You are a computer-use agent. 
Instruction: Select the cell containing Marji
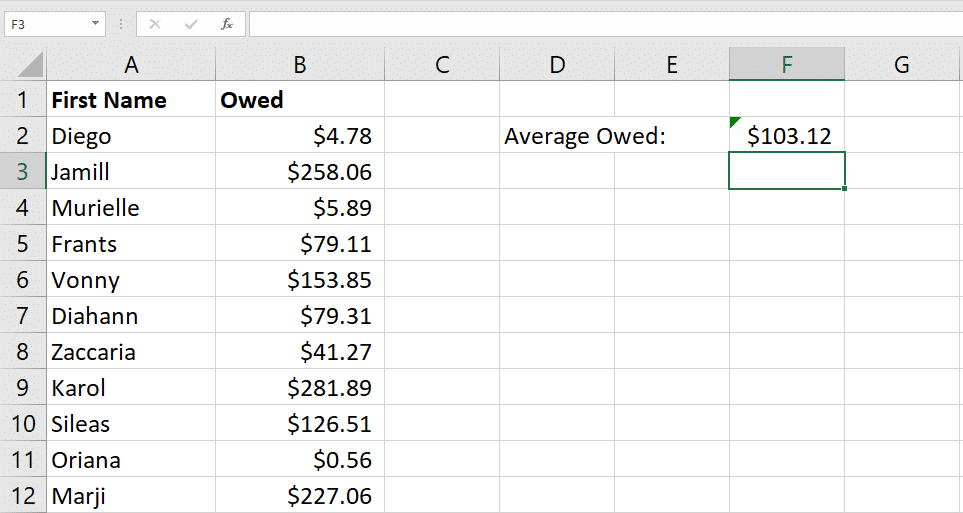131,495
